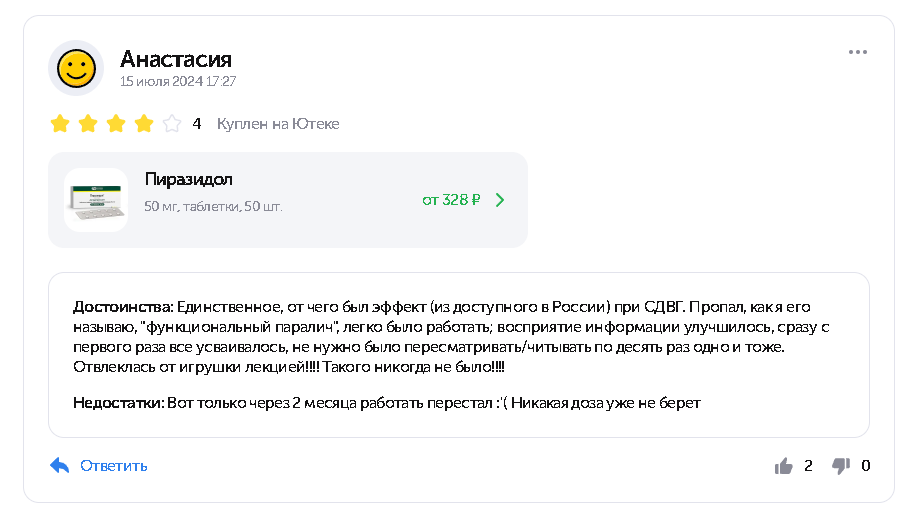Screen dimensions: 907x507
Task: Click the yellow smiley avatar icon
Action: coord(76,68)
